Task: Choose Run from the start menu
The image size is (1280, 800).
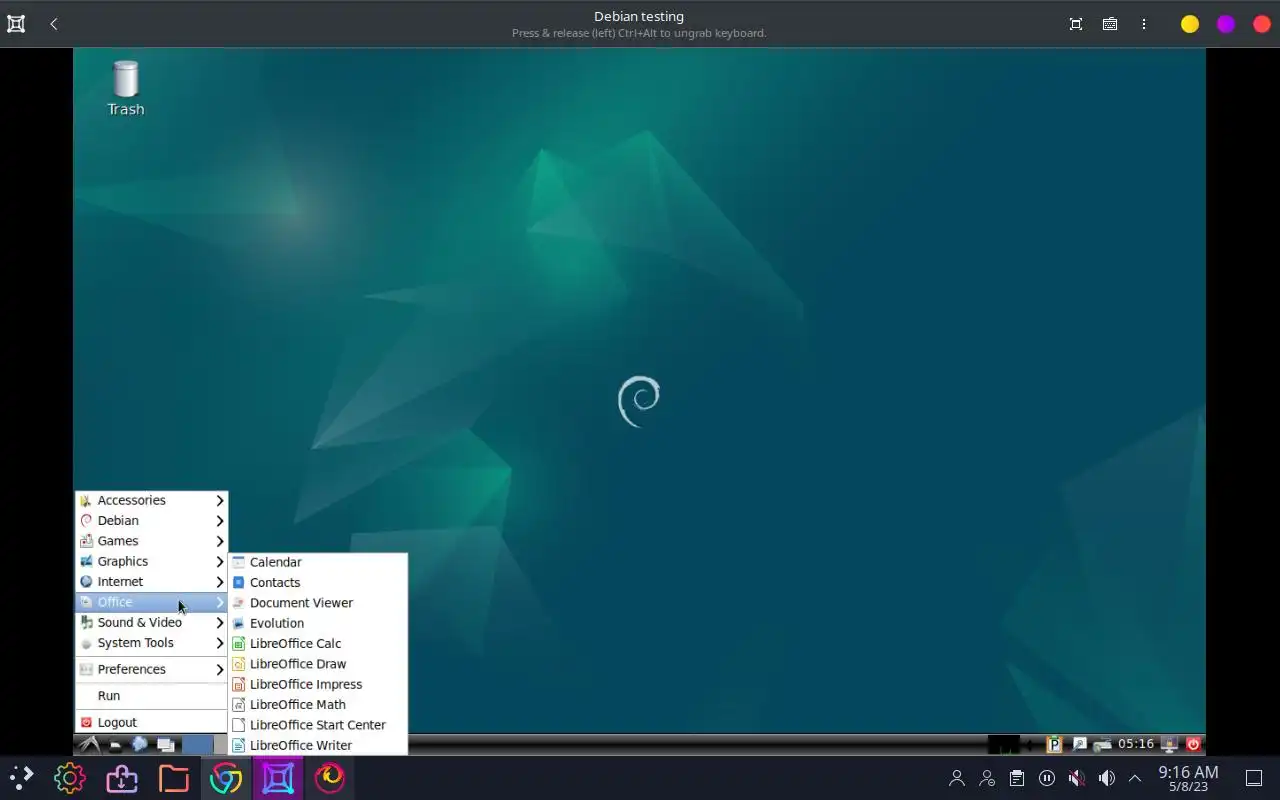Action: click(x=151, y=696)
